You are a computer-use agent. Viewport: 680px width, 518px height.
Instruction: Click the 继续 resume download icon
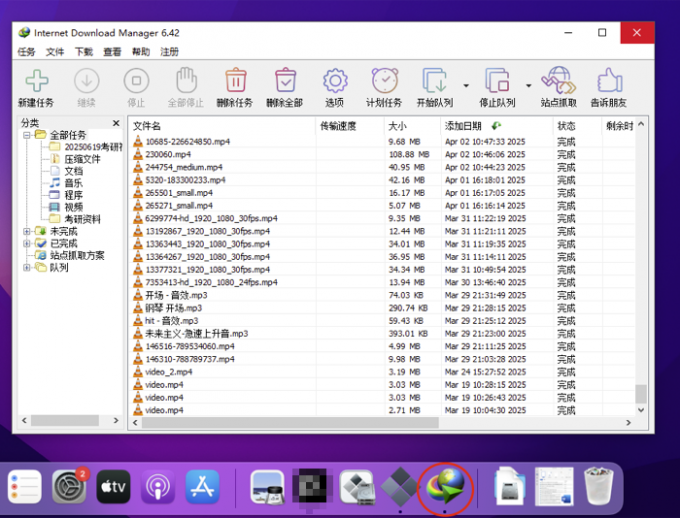click(87, 81)
